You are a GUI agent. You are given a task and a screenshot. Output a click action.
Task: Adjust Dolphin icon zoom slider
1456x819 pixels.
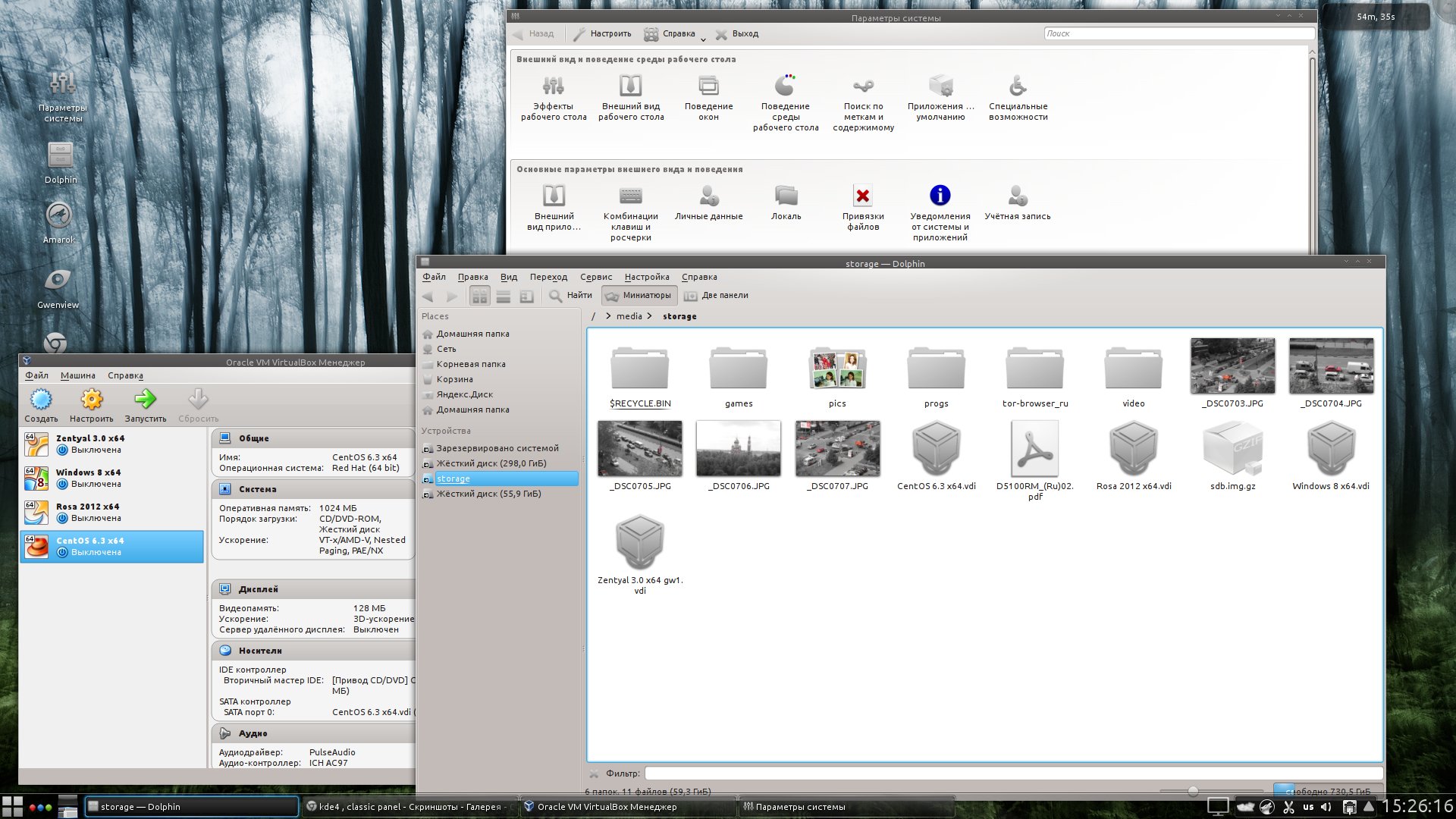(1193, 791)
